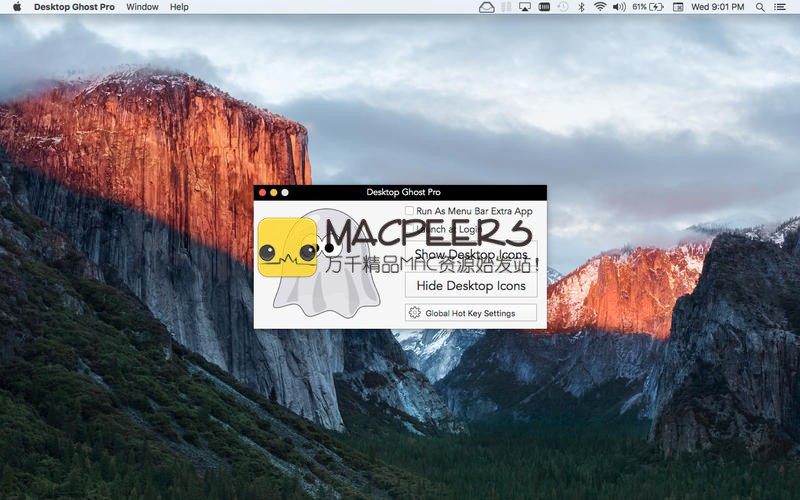Open the volume control in menu bar
This screenshot has width=800, height=500.
[x=619, y=7]
